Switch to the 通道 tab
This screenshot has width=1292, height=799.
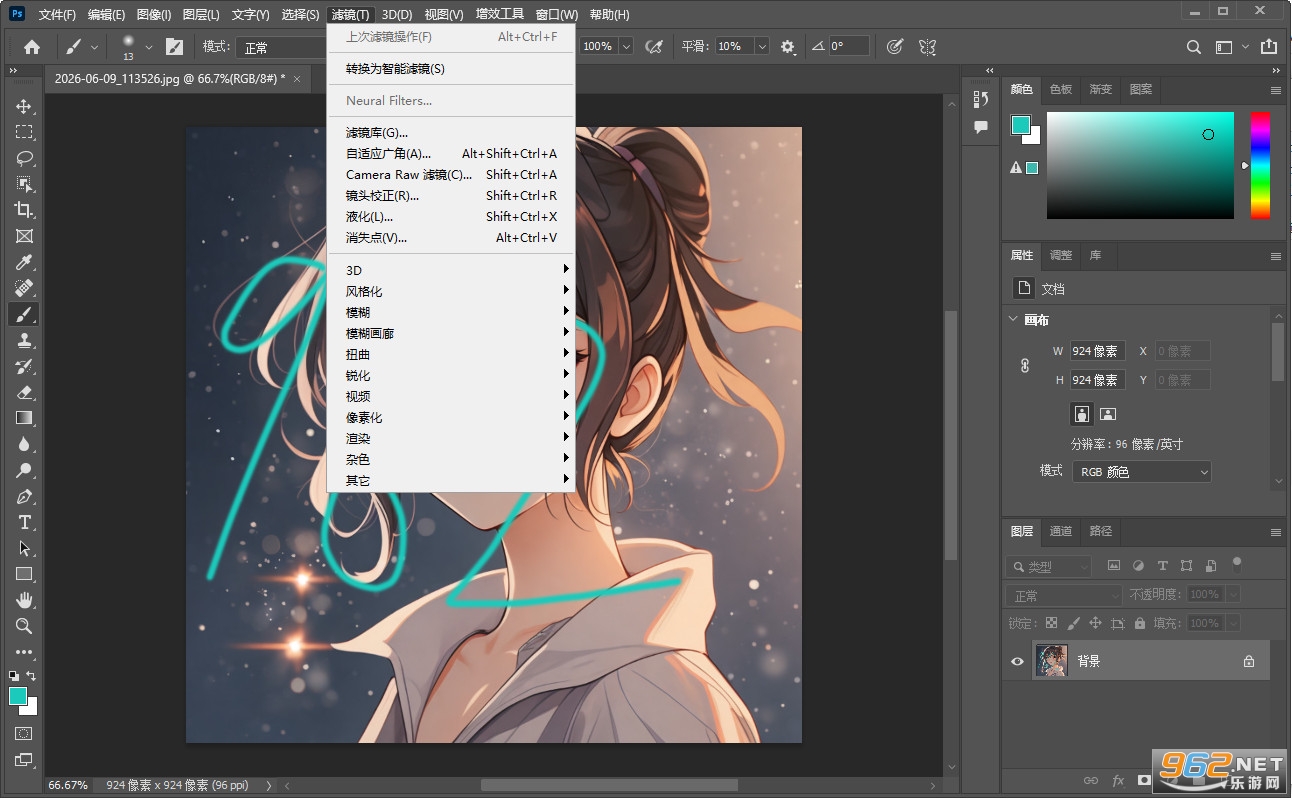tap(1061, 531)
